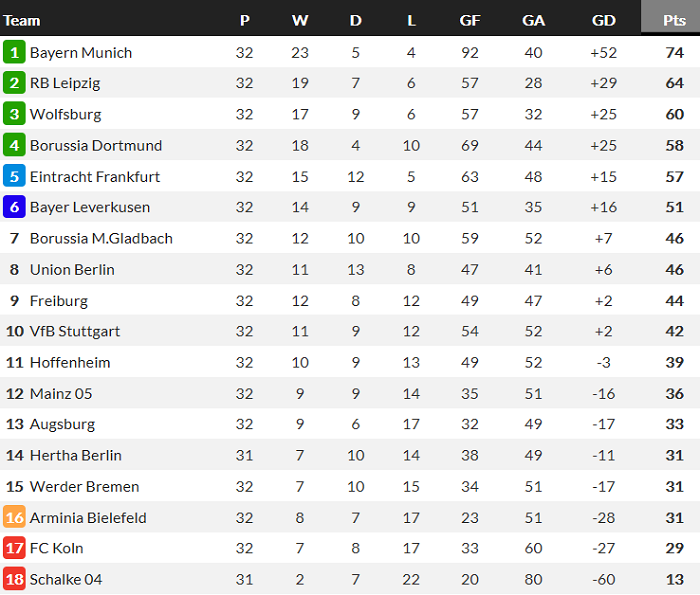This screenshot has width=700, height=595.
Task: Sort by the GD column header
Action: (x=603, y=20)
